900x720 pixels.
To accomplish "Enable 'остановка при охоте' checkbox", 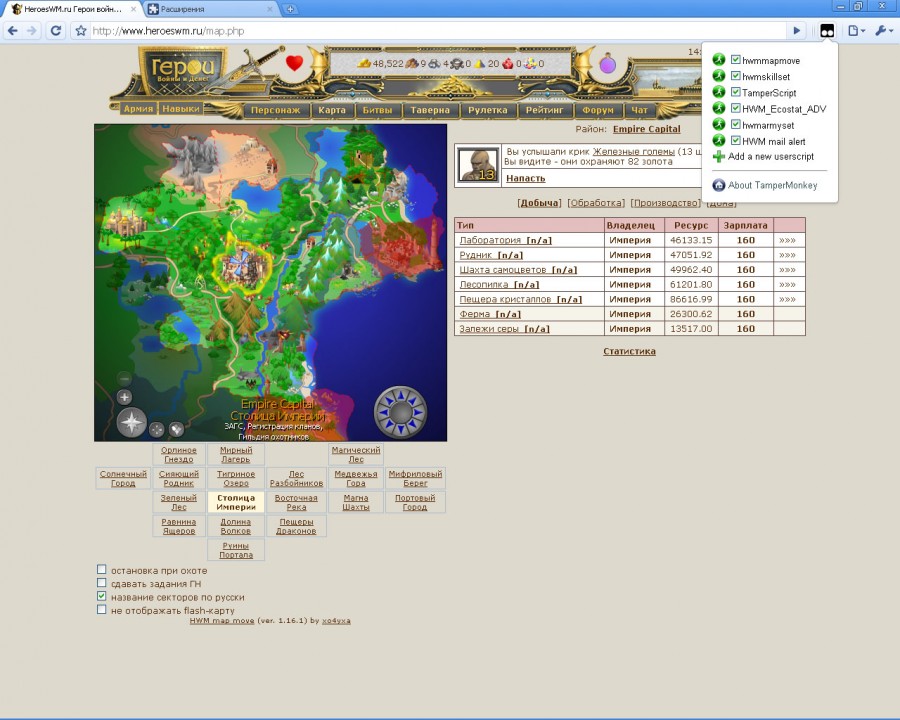I will [102, 570].
